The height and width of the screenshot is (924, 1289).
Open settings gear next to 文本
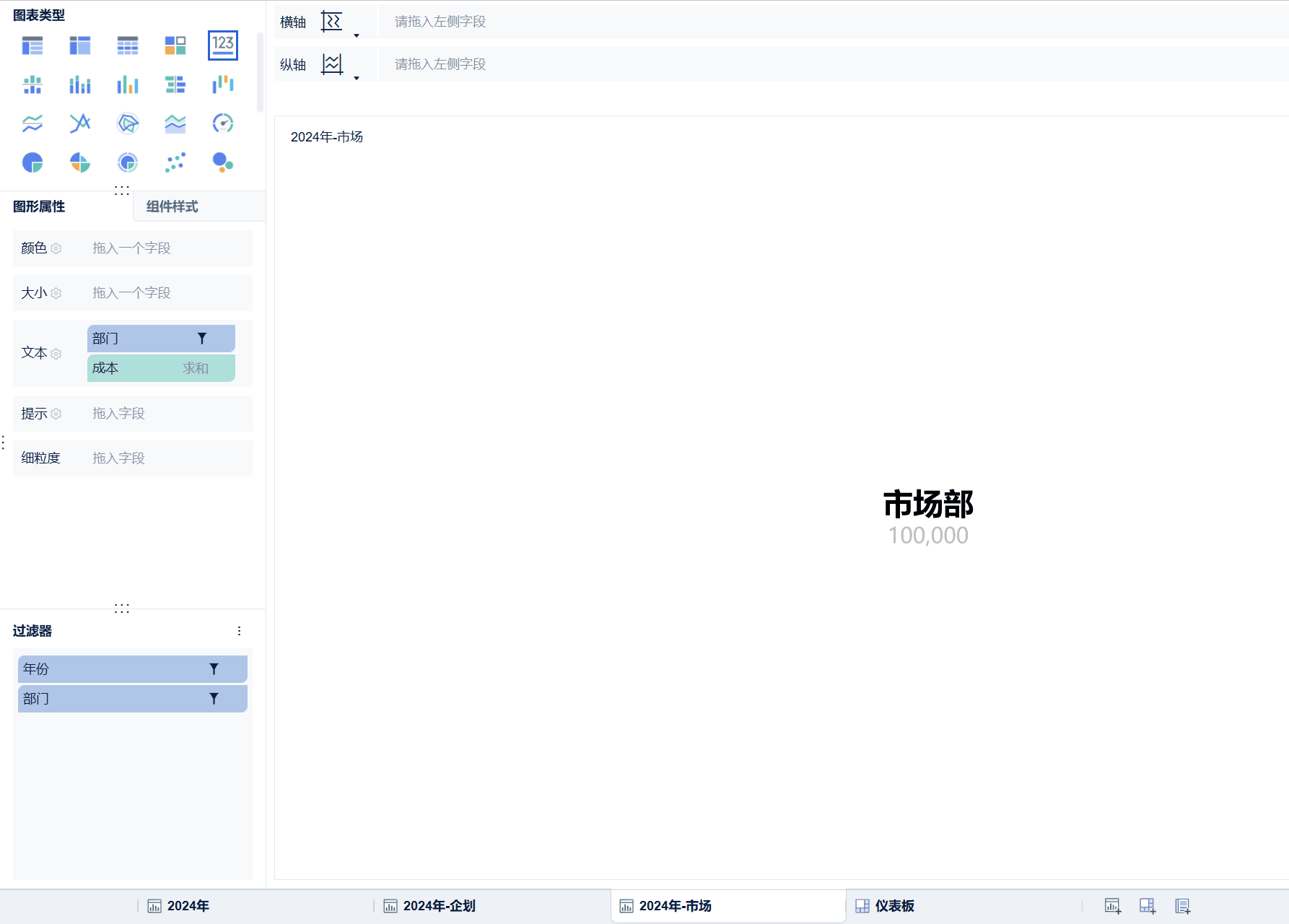coord(56,354)
